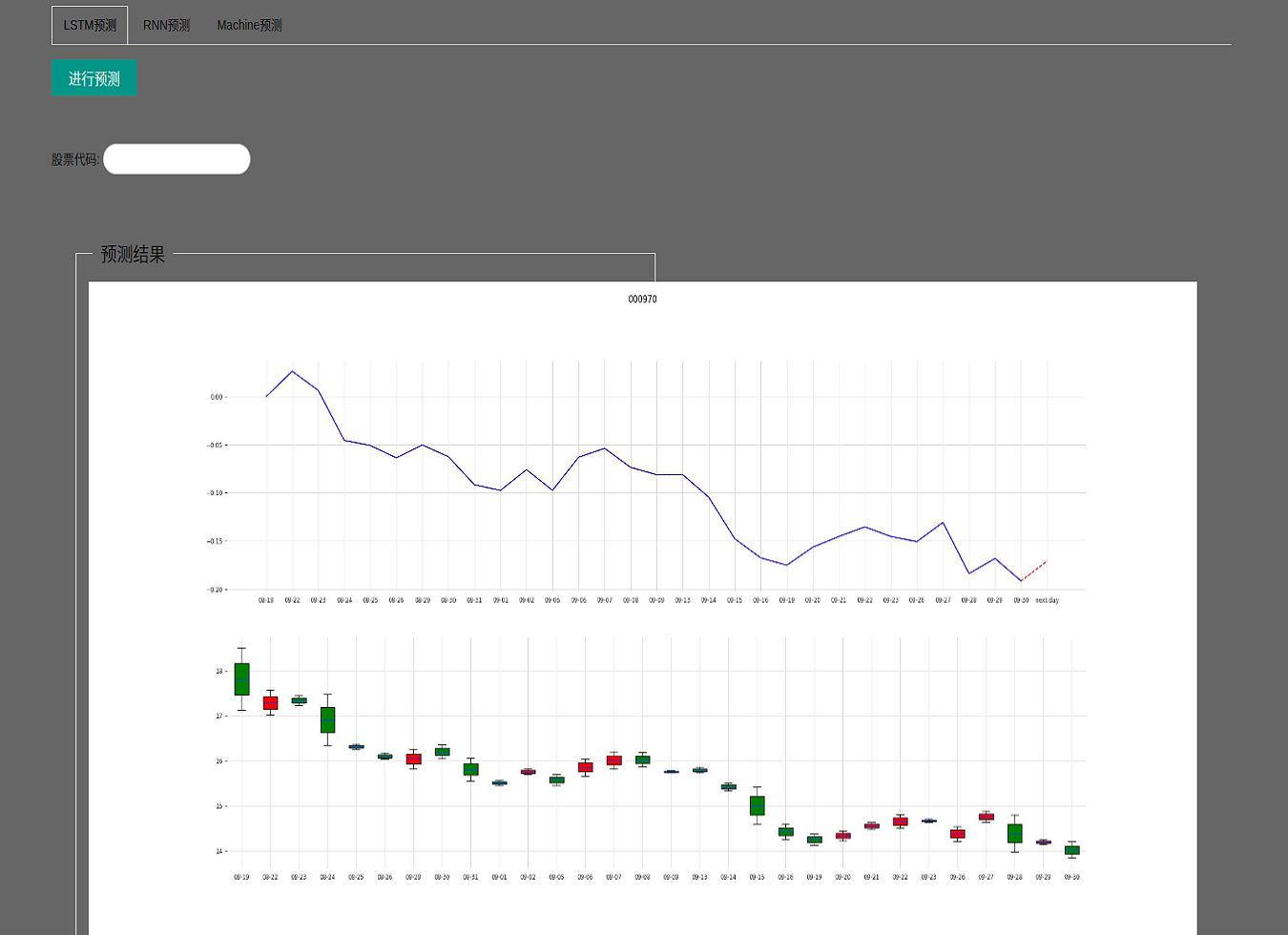Viewport: 1288px width, 935px height.
Task: Select the Machine预测 tab
Action: tap(249, 26)
